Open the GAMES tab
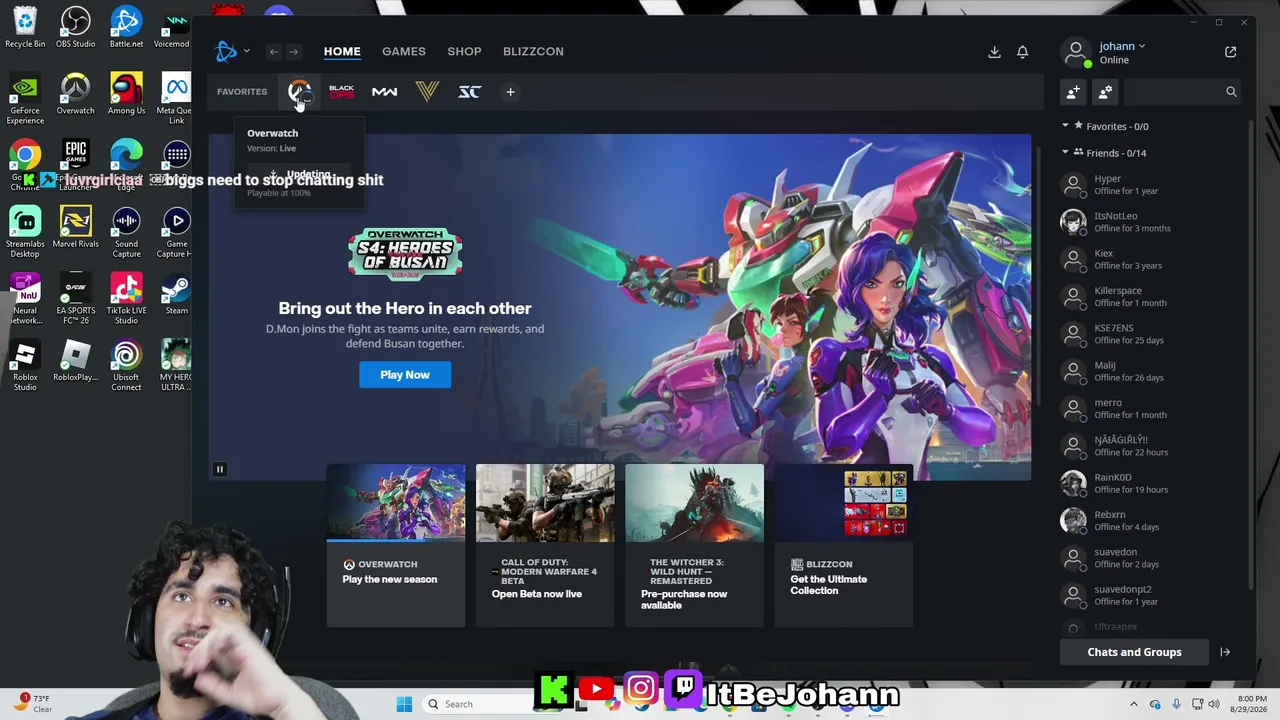The image size is (1280, 720). pos(404,51)
